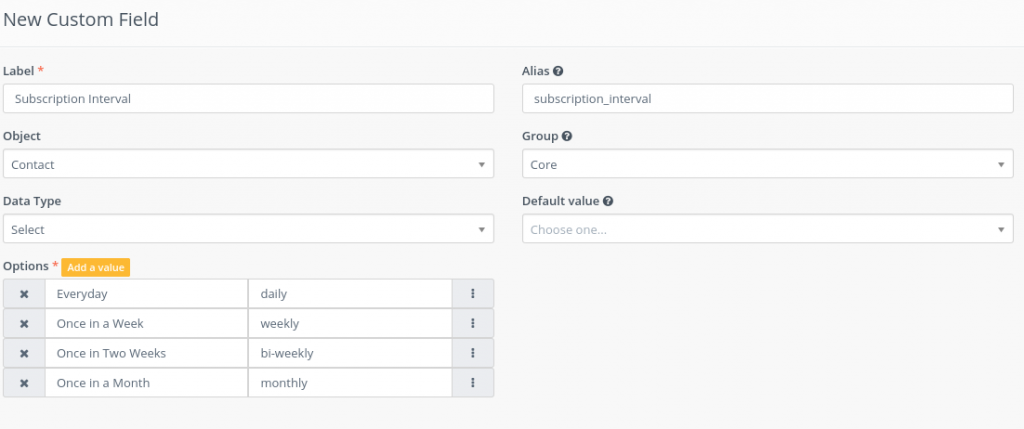Image resolution: width=1024 pixels, height=429 pixels.
Task: Click the drag handle for the daily row
Action: click(x=473, y=294)
